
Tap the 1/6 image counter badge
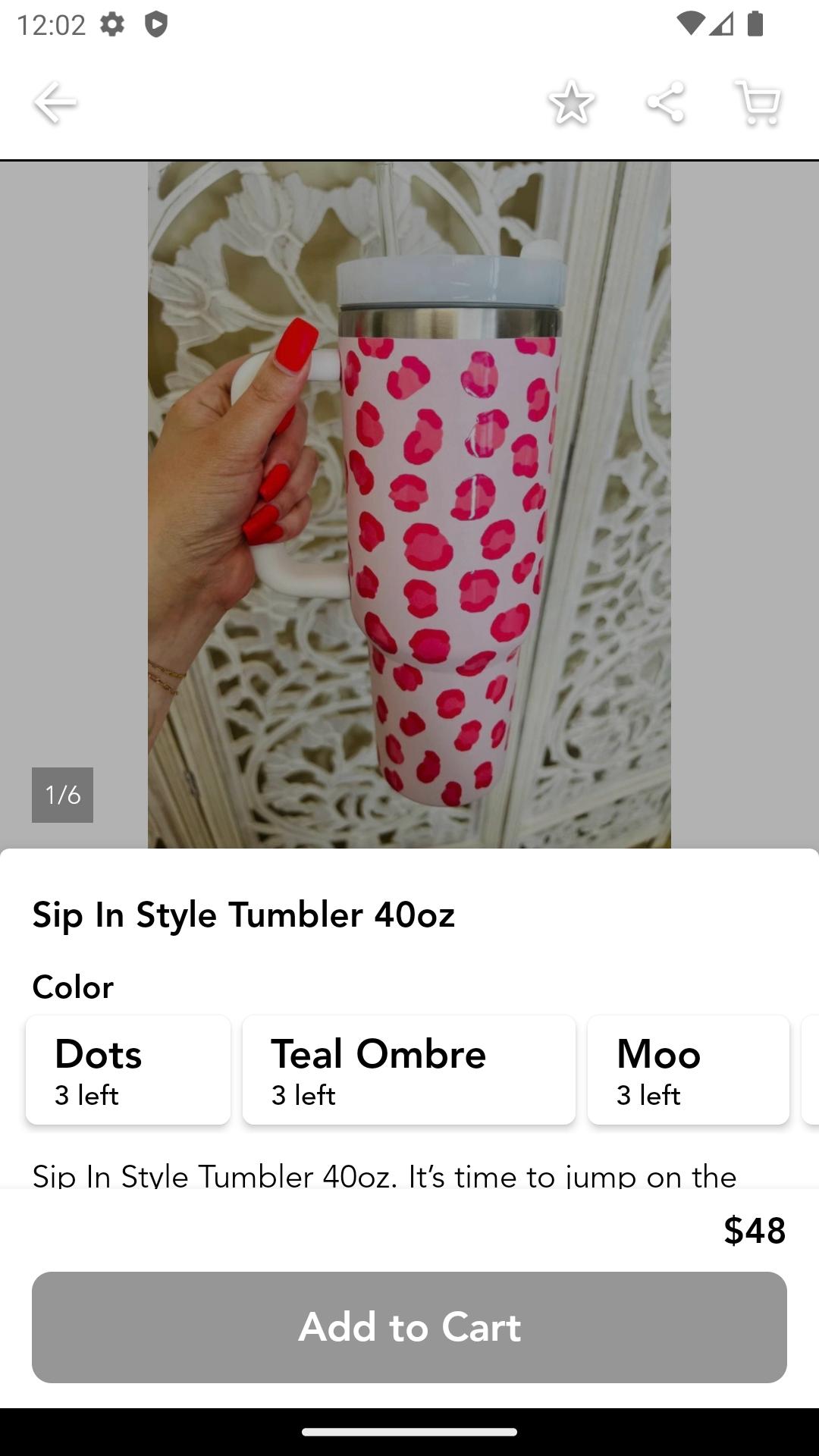point(62,795)
